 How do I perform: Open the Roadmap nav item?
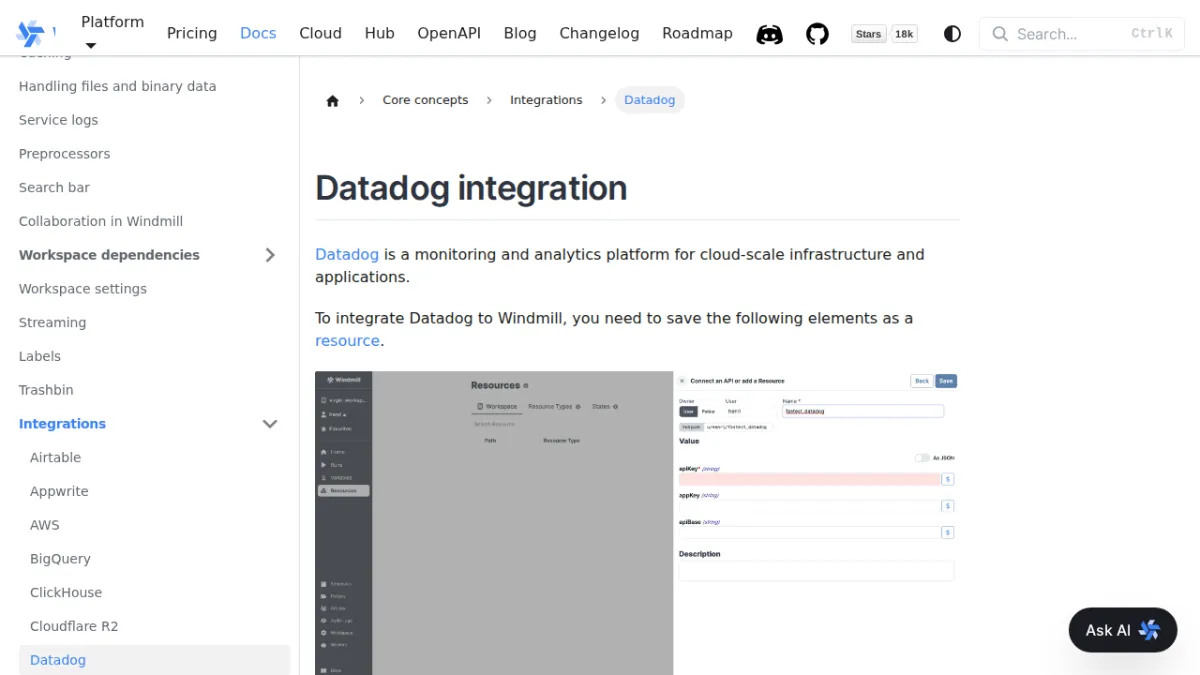[x=697, y=33]
